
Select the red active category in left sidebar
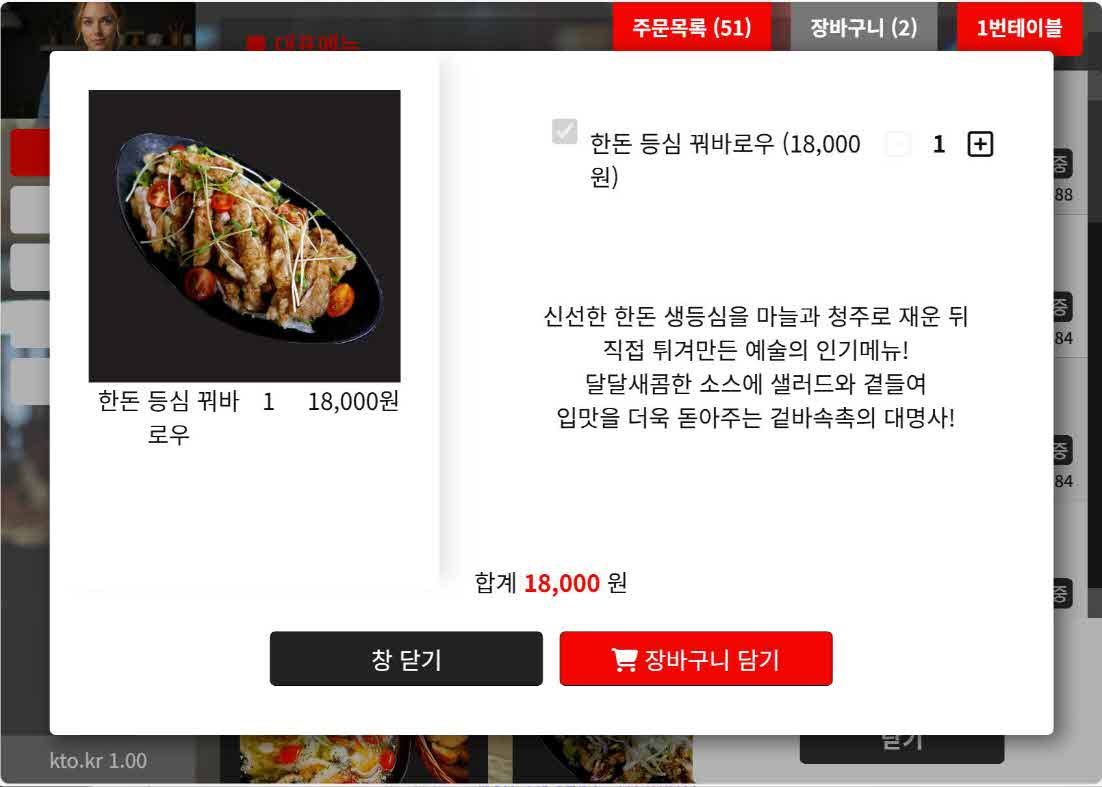click(30, 152)
